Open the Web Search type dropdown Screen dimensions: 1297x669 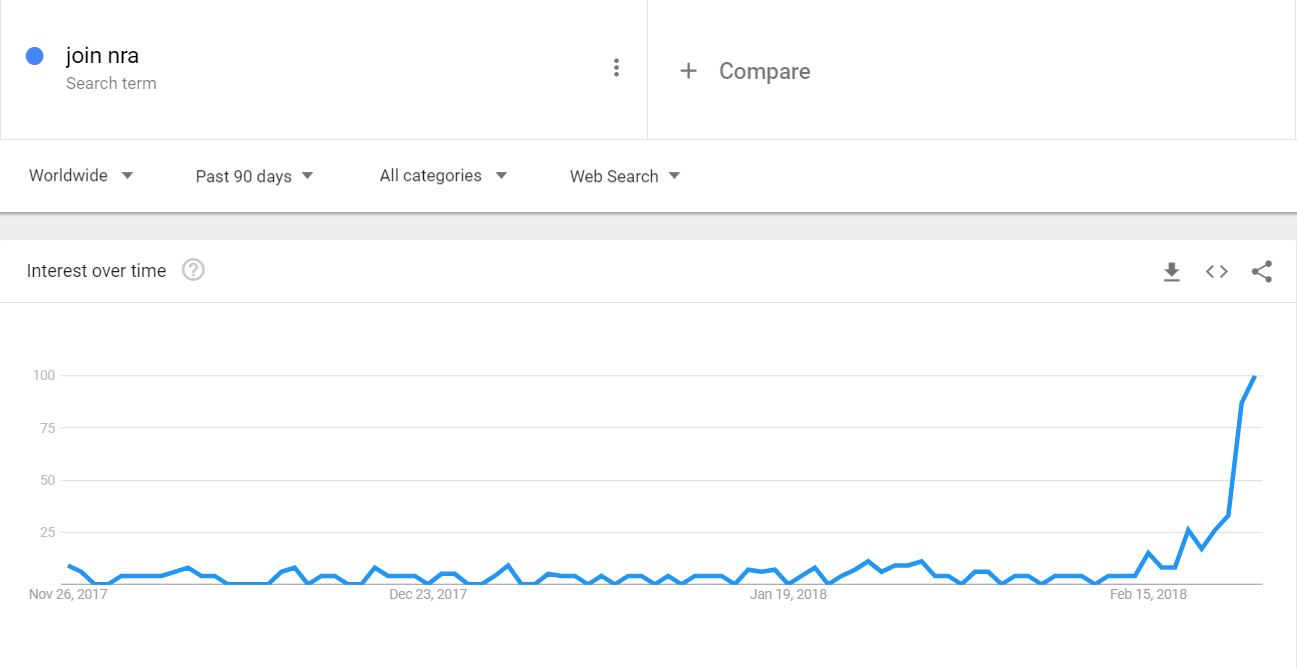point(625,176)
